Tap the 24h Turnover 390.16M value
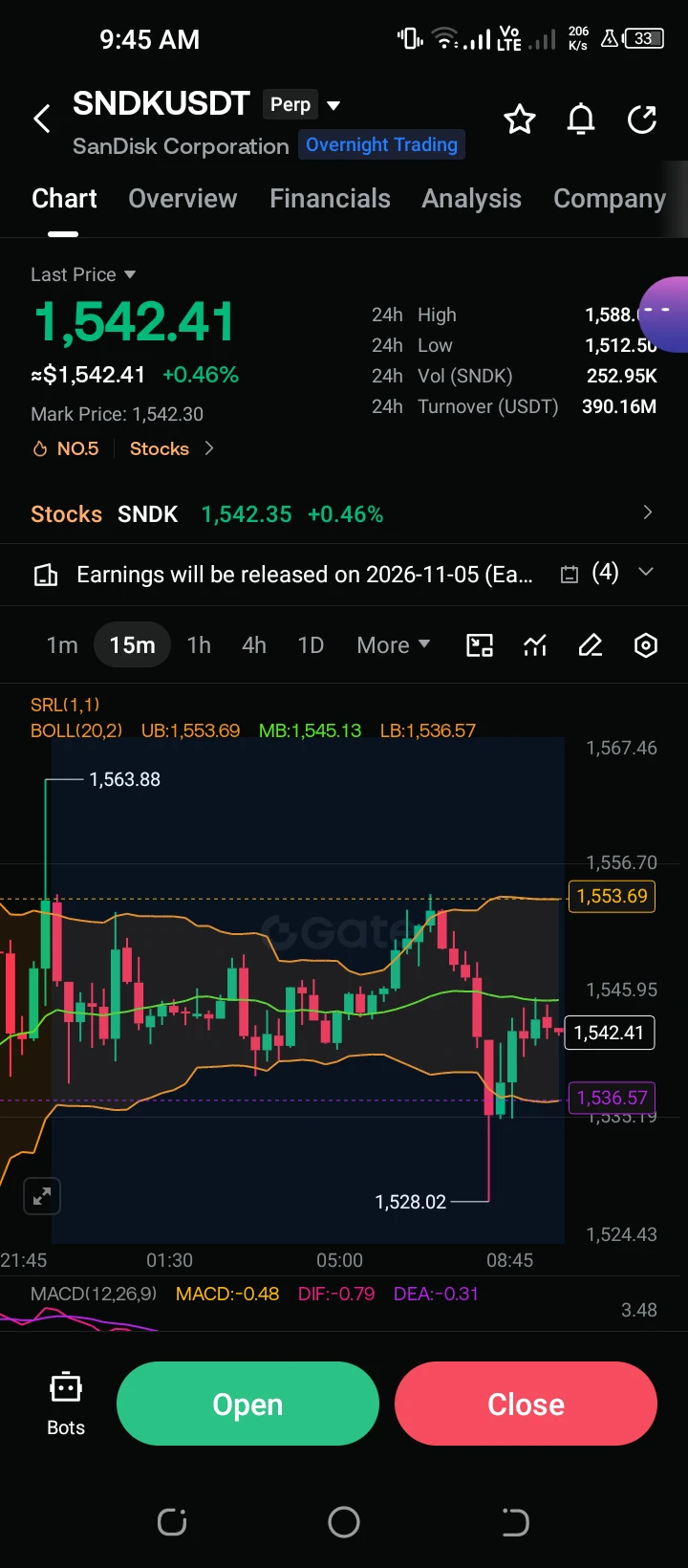 [619, 406]
